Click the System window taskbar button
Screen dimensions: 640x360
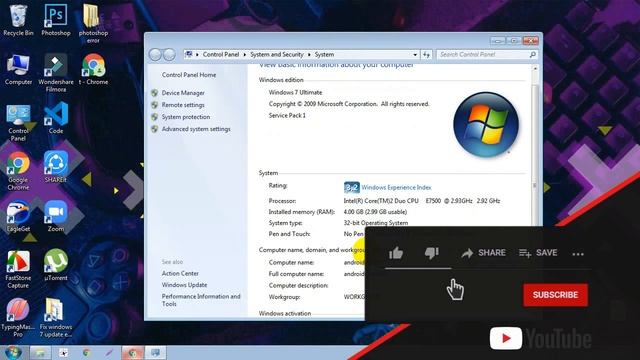click(x=156, y=353)
